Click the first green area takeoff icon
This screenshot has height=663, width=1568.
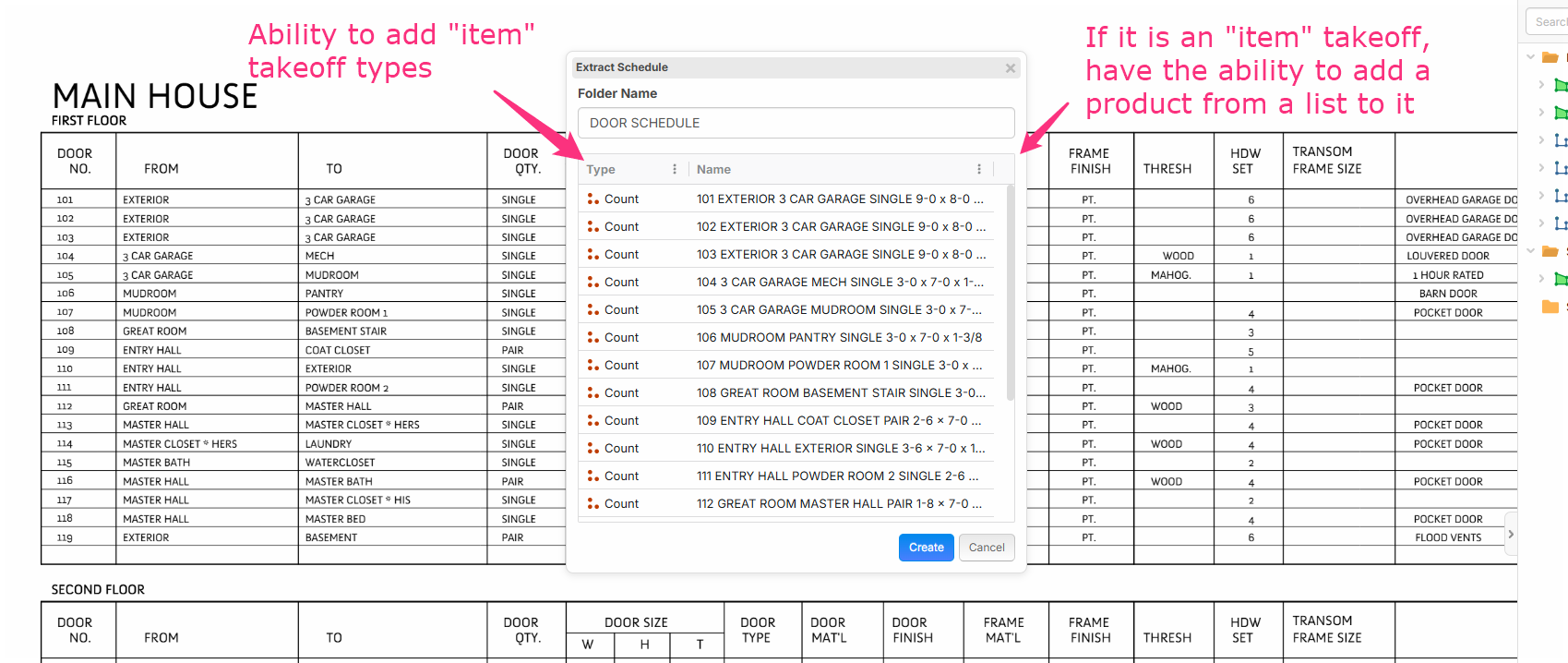tap(1561, 85)
